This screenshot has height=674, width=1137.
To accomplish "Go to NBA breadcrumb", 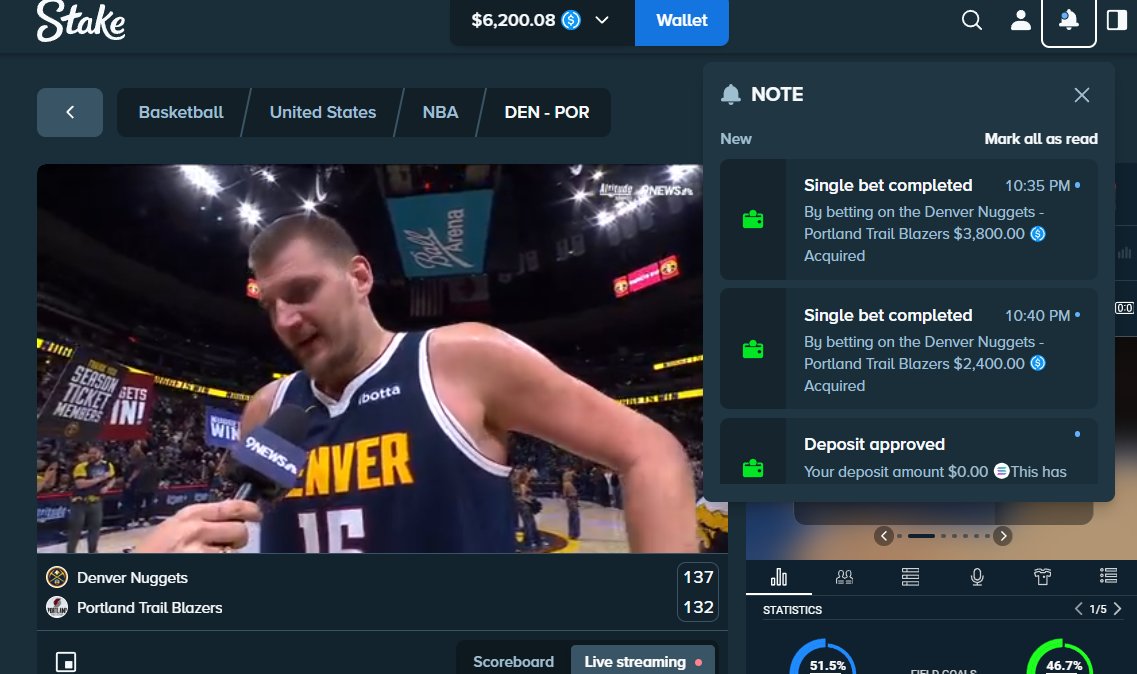I will pos(440,112).
